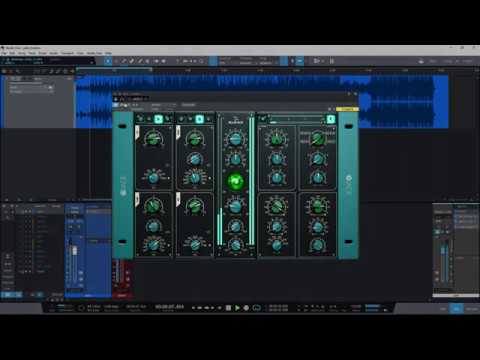
Task: Click the green gain knob of first band
Action: coord(153,139)
